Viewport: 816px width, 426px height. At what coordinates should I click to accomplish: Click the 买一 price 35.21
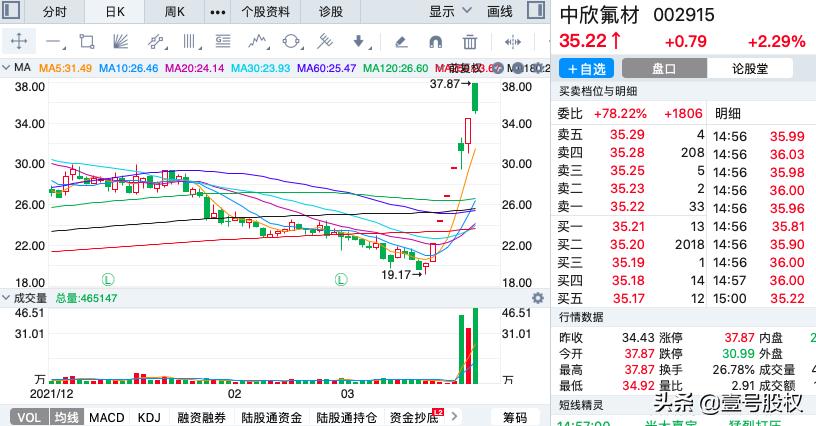tap(628, 227)
